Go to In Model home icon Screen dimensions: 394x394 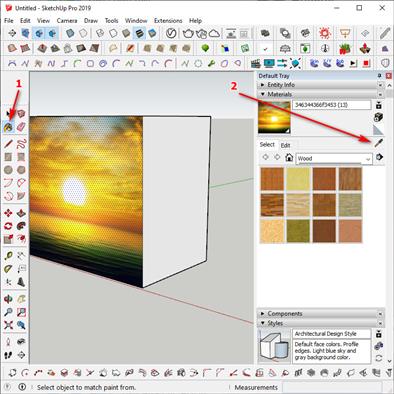289,157
